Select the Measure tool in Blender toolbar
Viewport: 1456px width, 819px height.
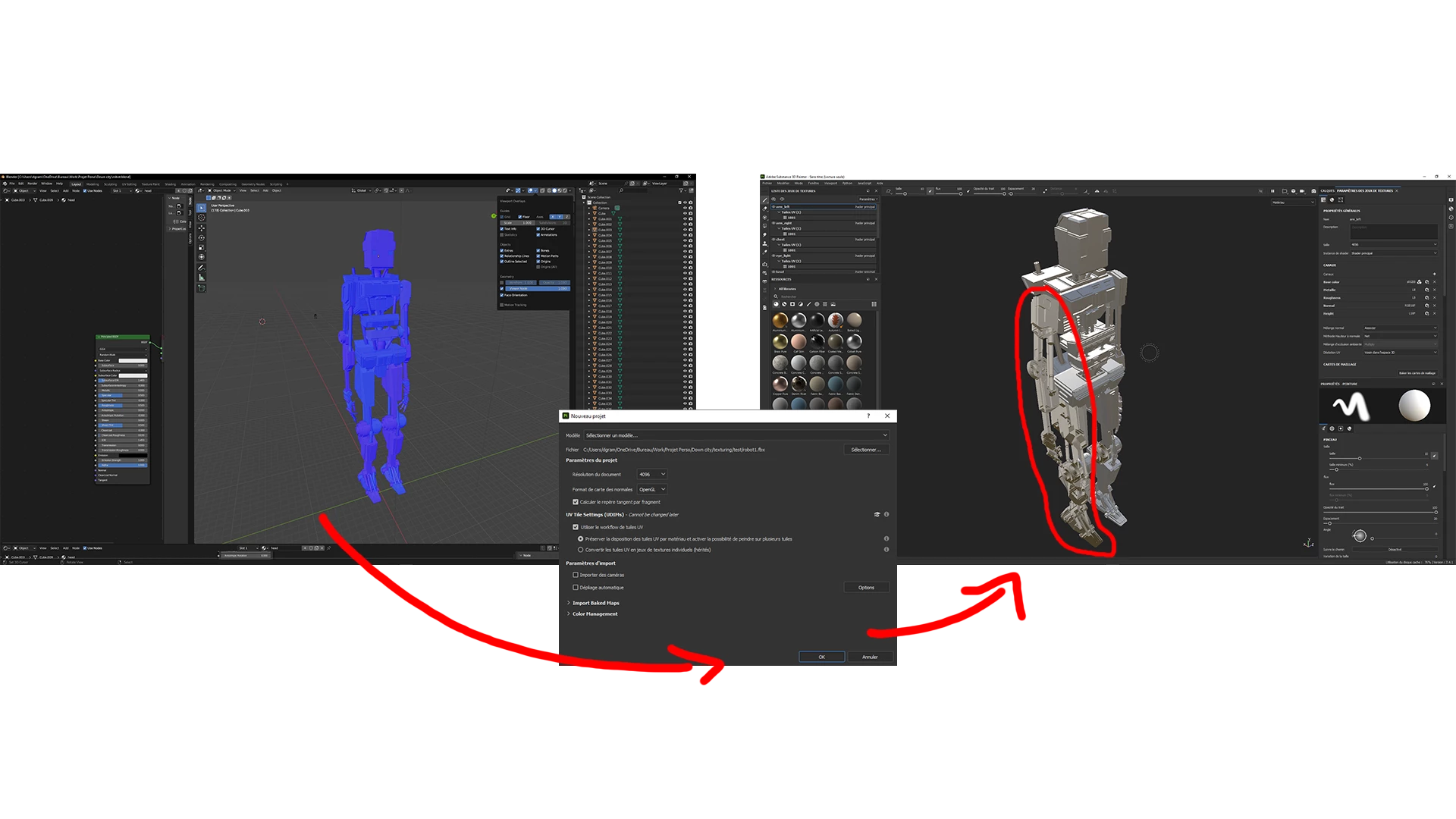201,278
